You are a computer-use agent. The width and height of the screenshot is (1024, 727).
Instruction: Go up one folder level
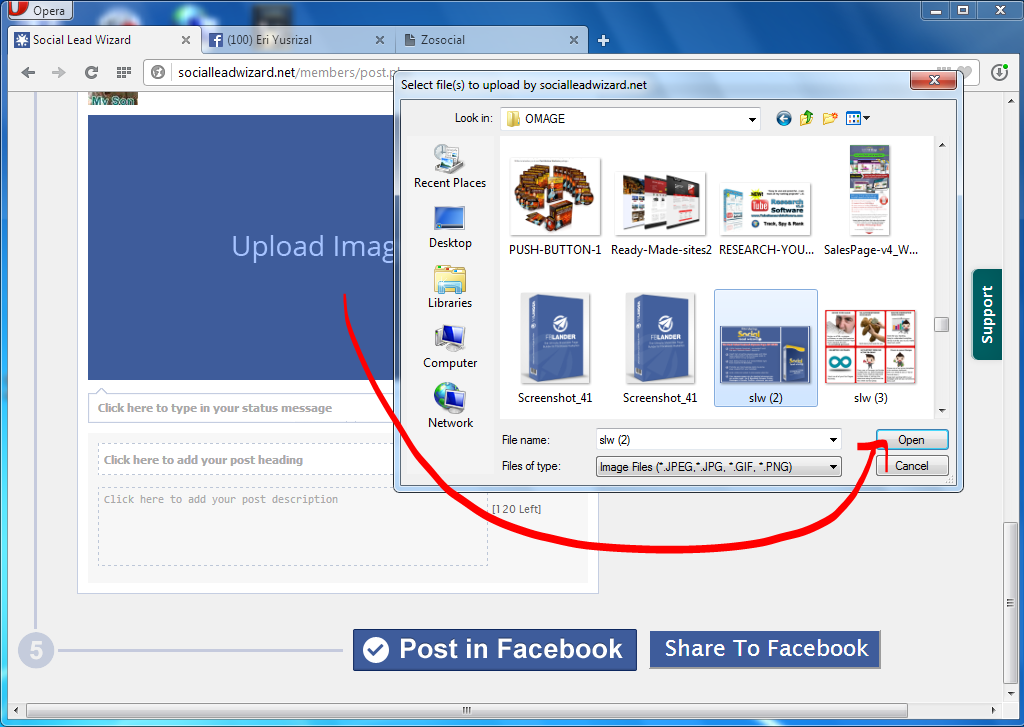pyautogui.click(x=807, y=118)
